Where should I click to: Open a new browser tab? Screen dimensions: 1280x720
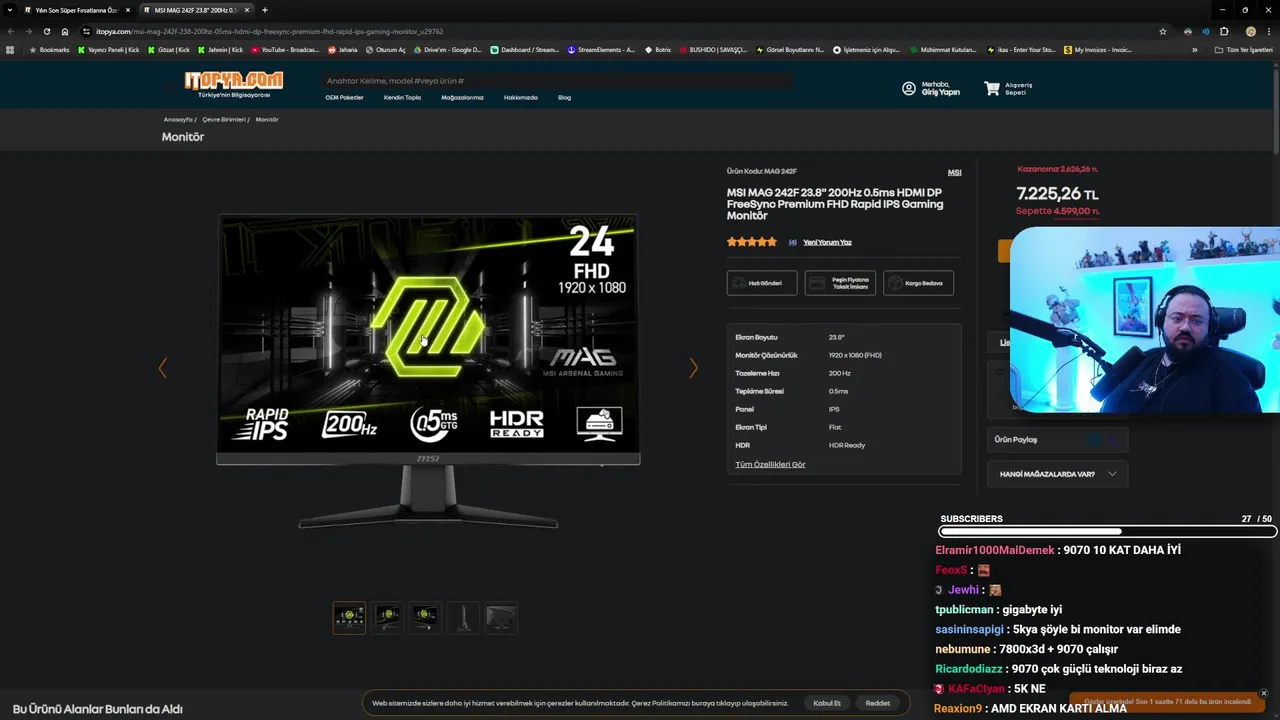264,10
